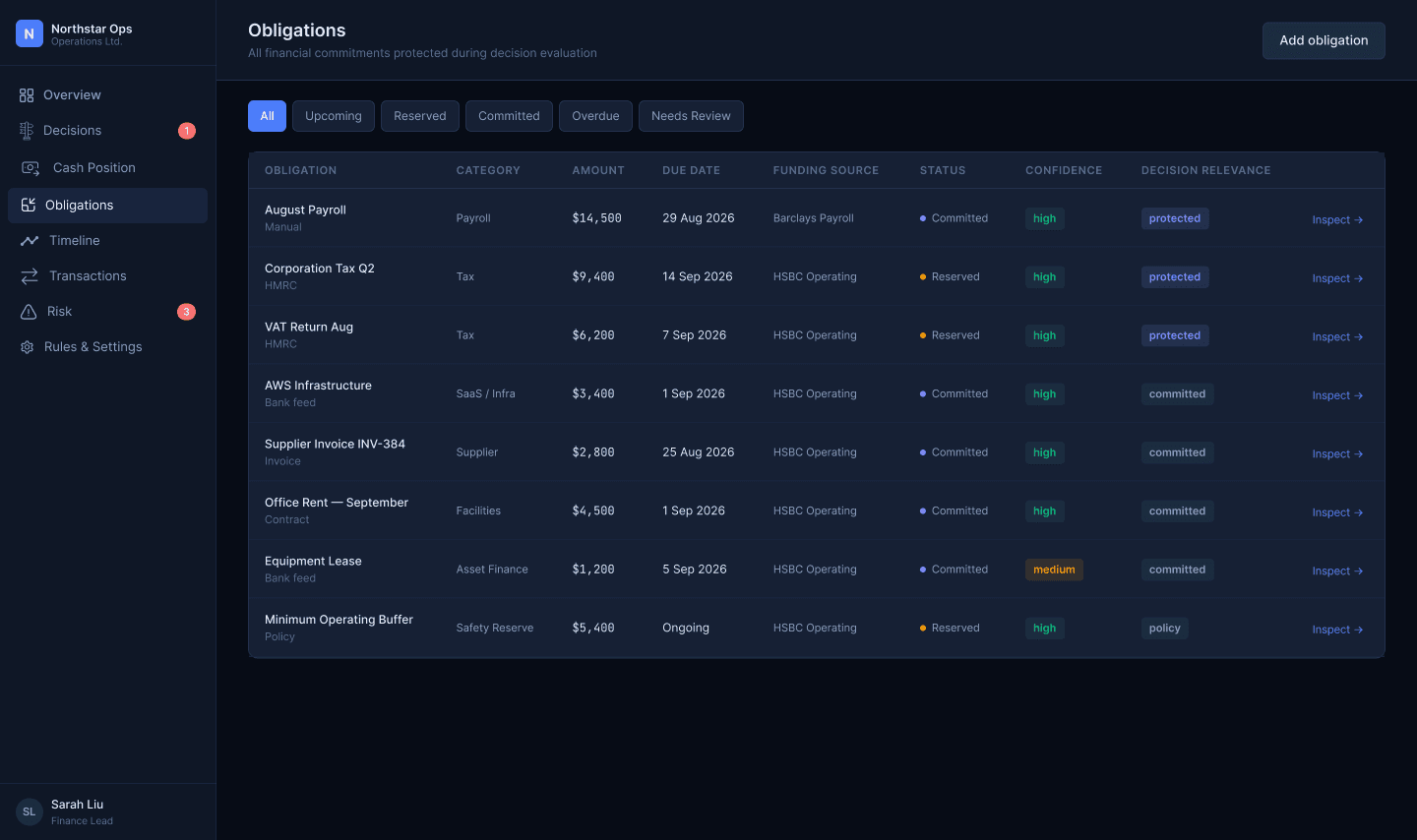Click the Add obligation button
Image resolution: width=1417 pixels, height=840 pixels.
(1324, 40)
